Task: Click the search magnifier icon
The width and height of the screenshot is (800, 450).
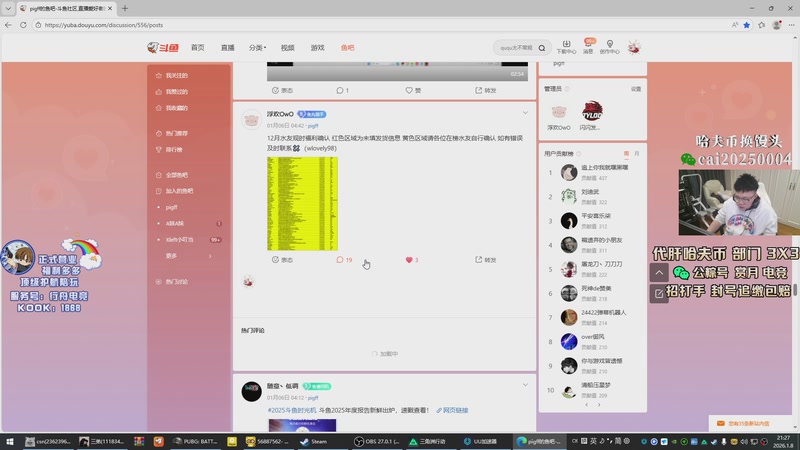Action: point(542,48)
